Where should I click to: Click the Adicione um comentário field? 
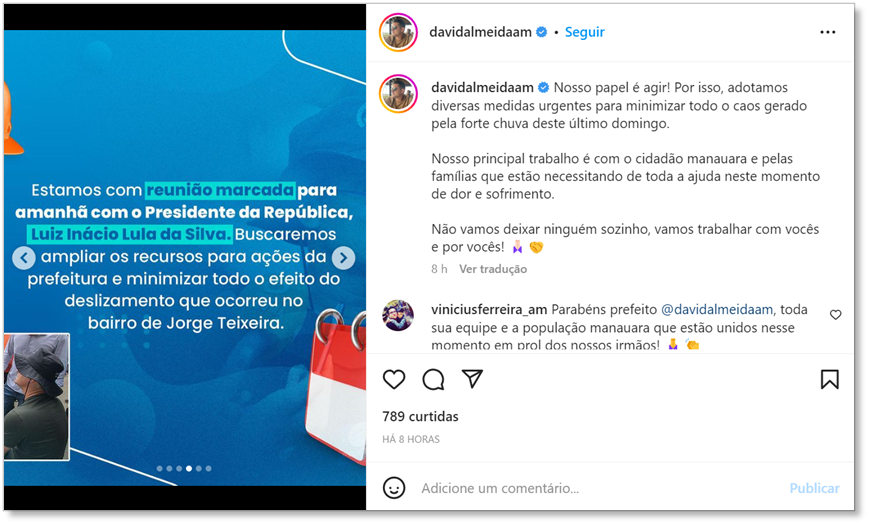click(599, 488)
